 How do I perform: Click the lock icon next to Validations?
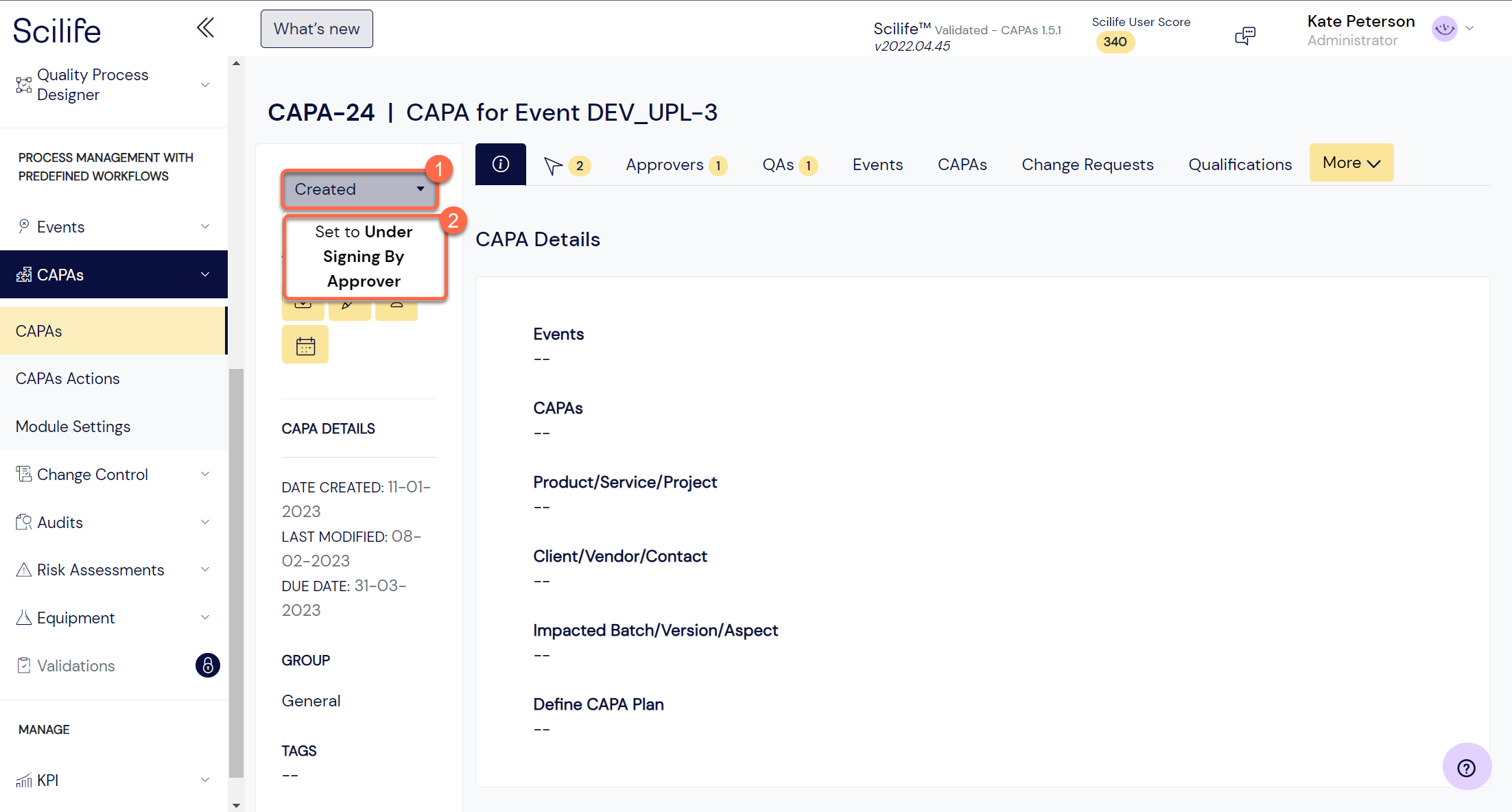208,665
